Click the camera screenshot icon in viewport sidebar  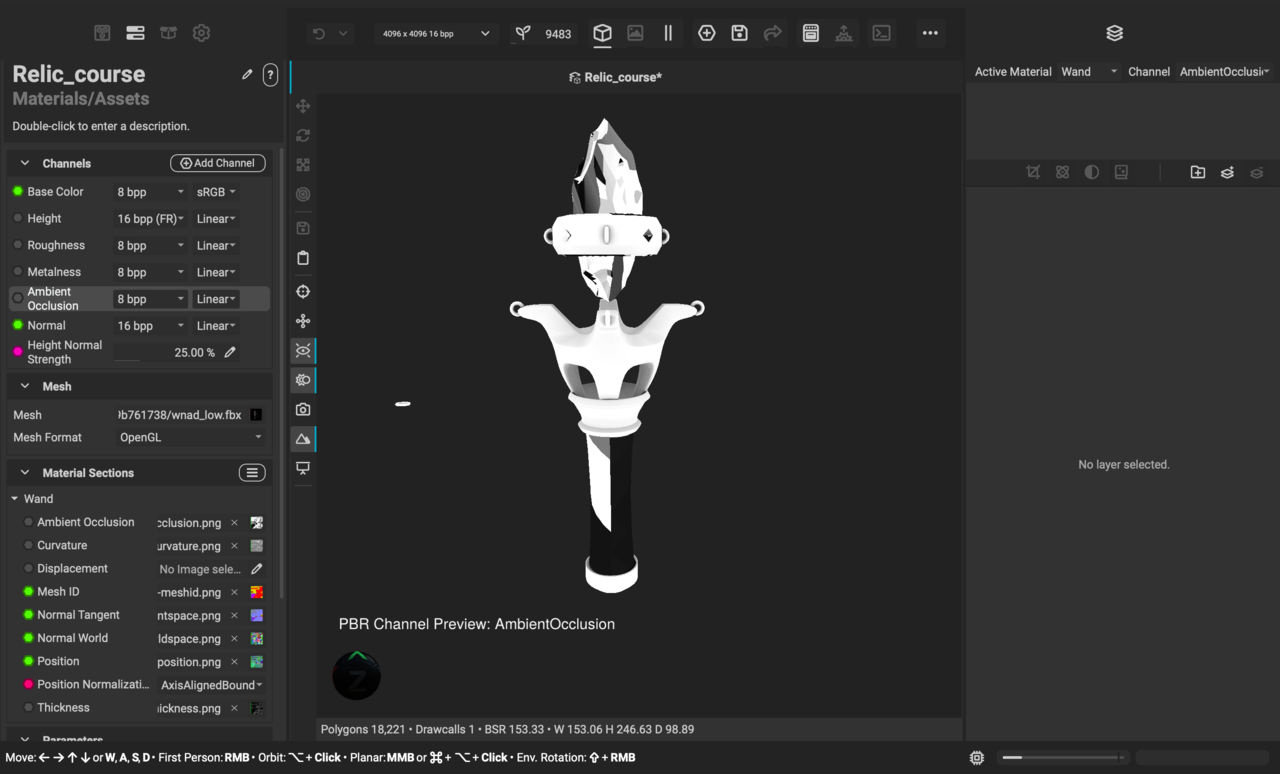coord(303,409)
